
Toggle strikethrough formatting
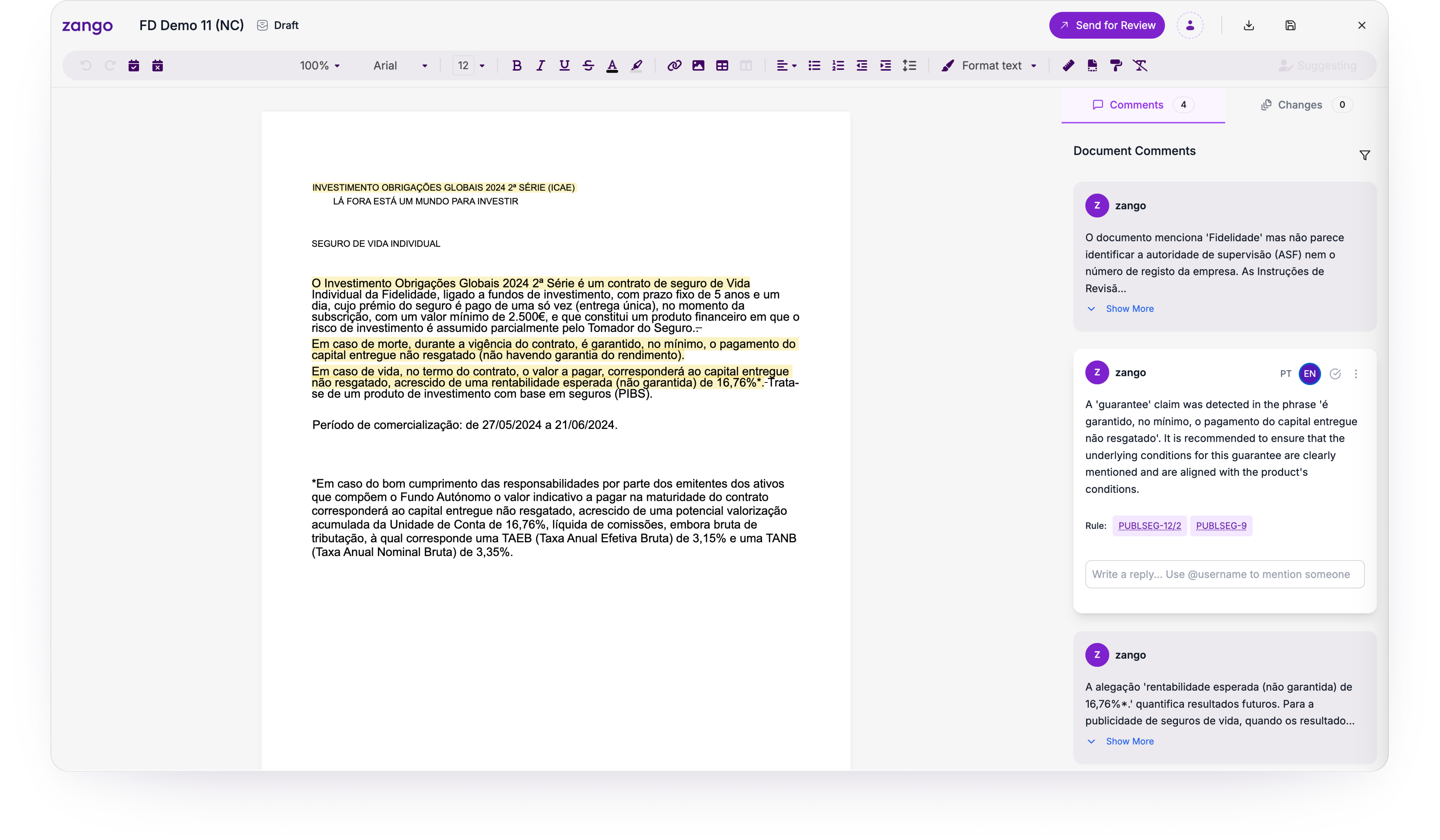tap(589, 66)
